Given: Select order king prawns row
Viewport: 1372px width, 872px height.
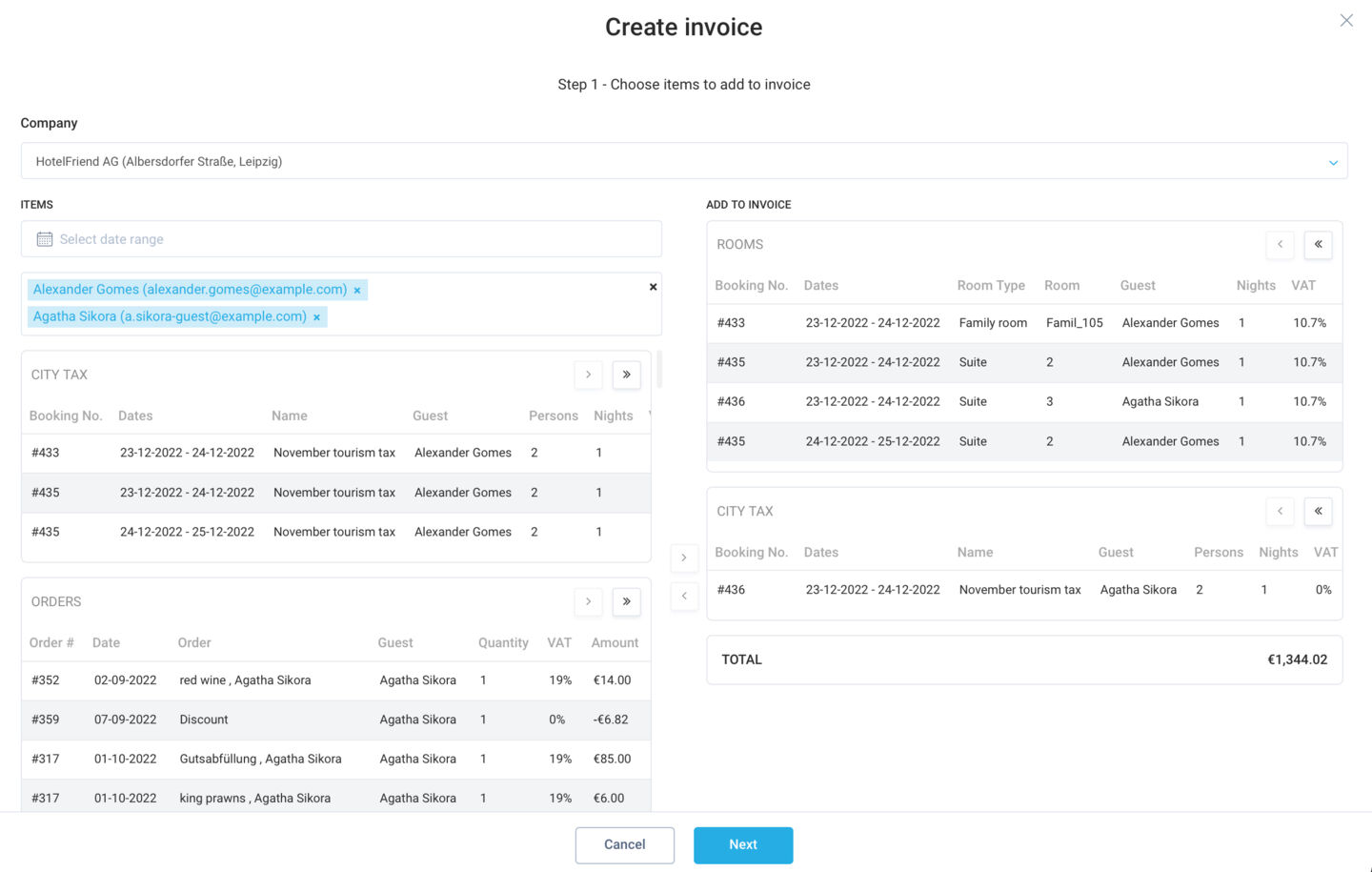Looking at the screenshot, I should (x=336, y=797).
